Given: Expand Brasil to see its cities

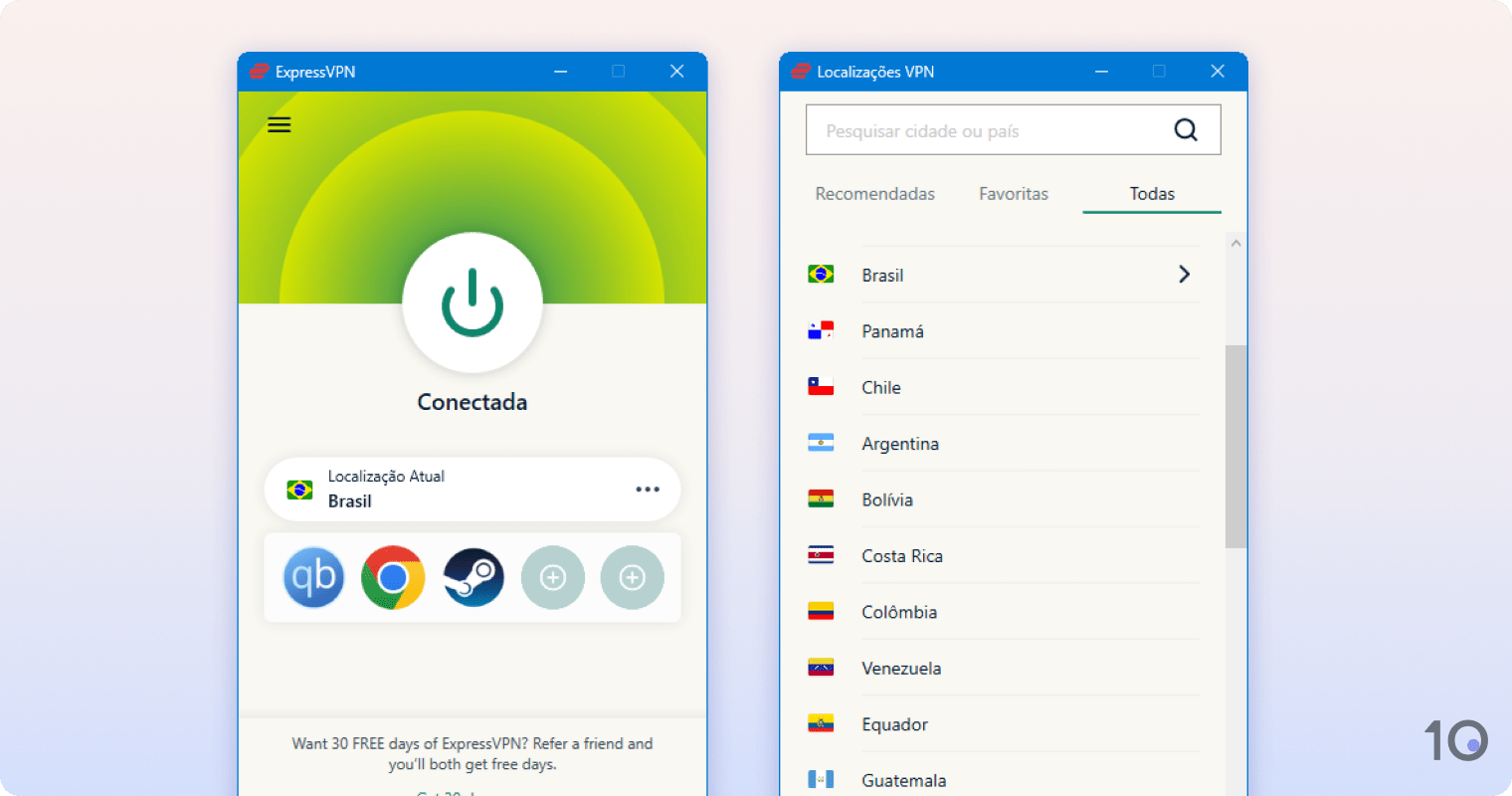Looking at the screenshot, I should (1184, 274).
